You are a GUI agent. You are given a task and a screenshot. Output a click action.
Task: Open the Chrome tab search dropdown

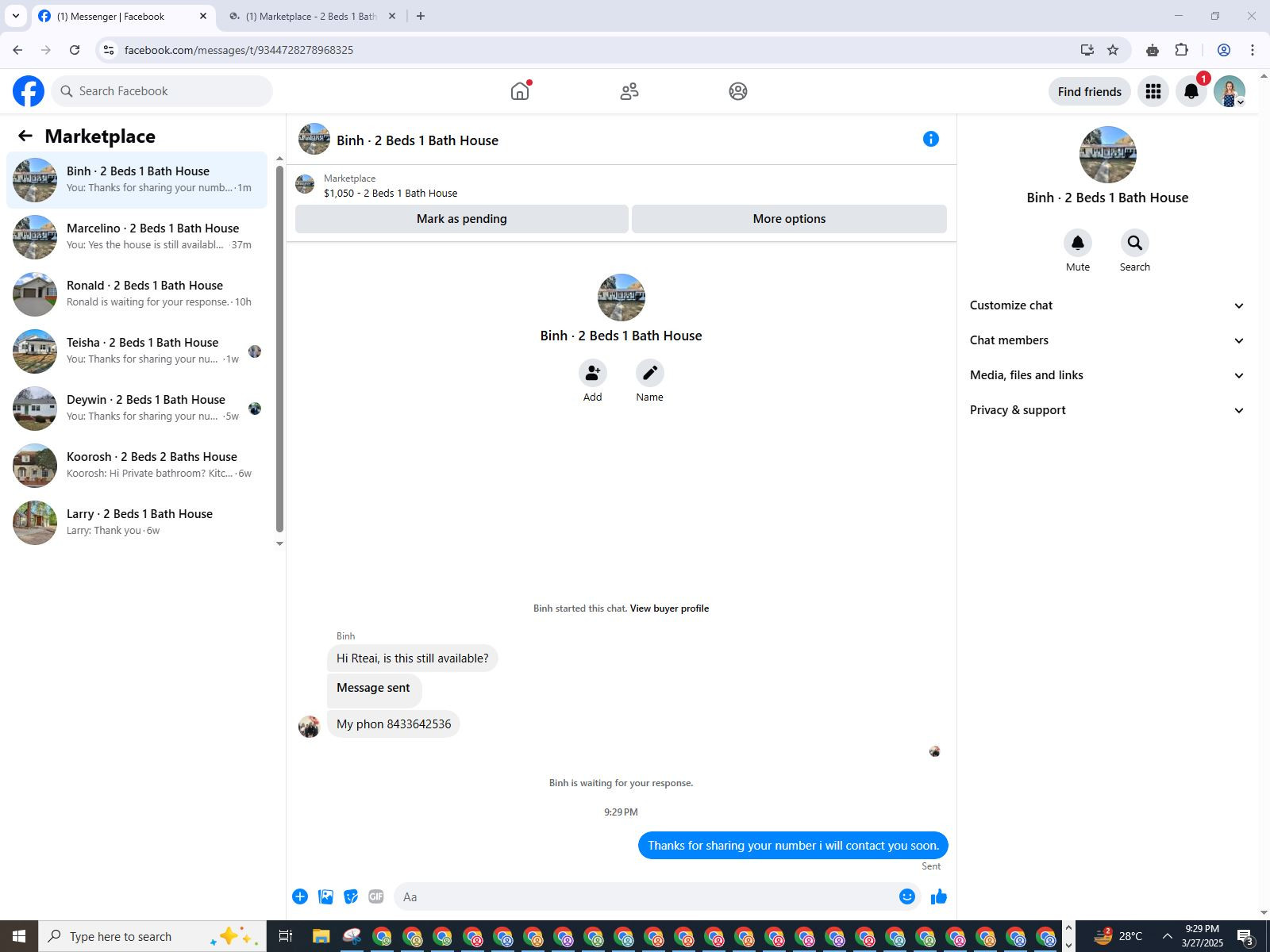[15, 16]
